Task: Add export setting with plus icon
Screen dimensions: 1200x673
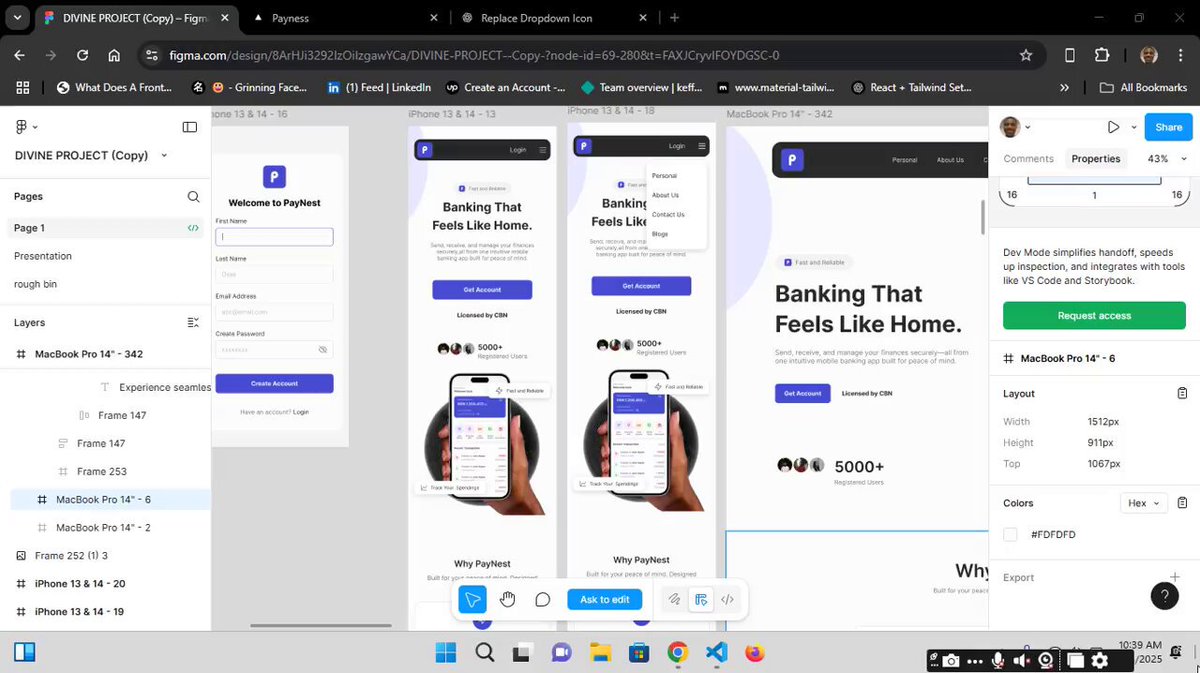Action: [1175, 577]
